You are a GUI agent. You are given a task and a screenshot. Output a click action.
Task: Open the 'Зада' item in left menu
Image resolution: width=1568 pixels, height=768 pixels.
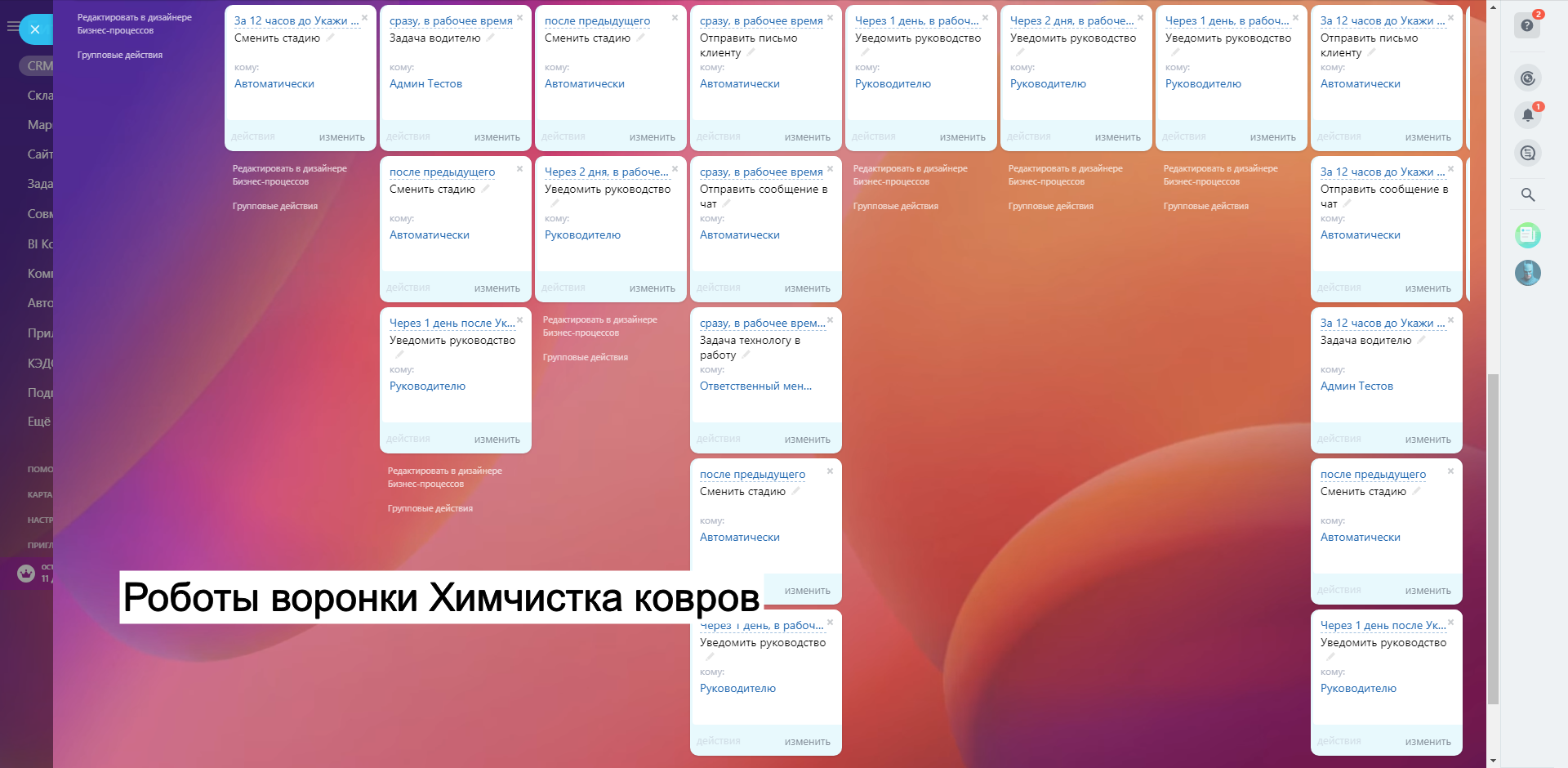click(40, 184)
